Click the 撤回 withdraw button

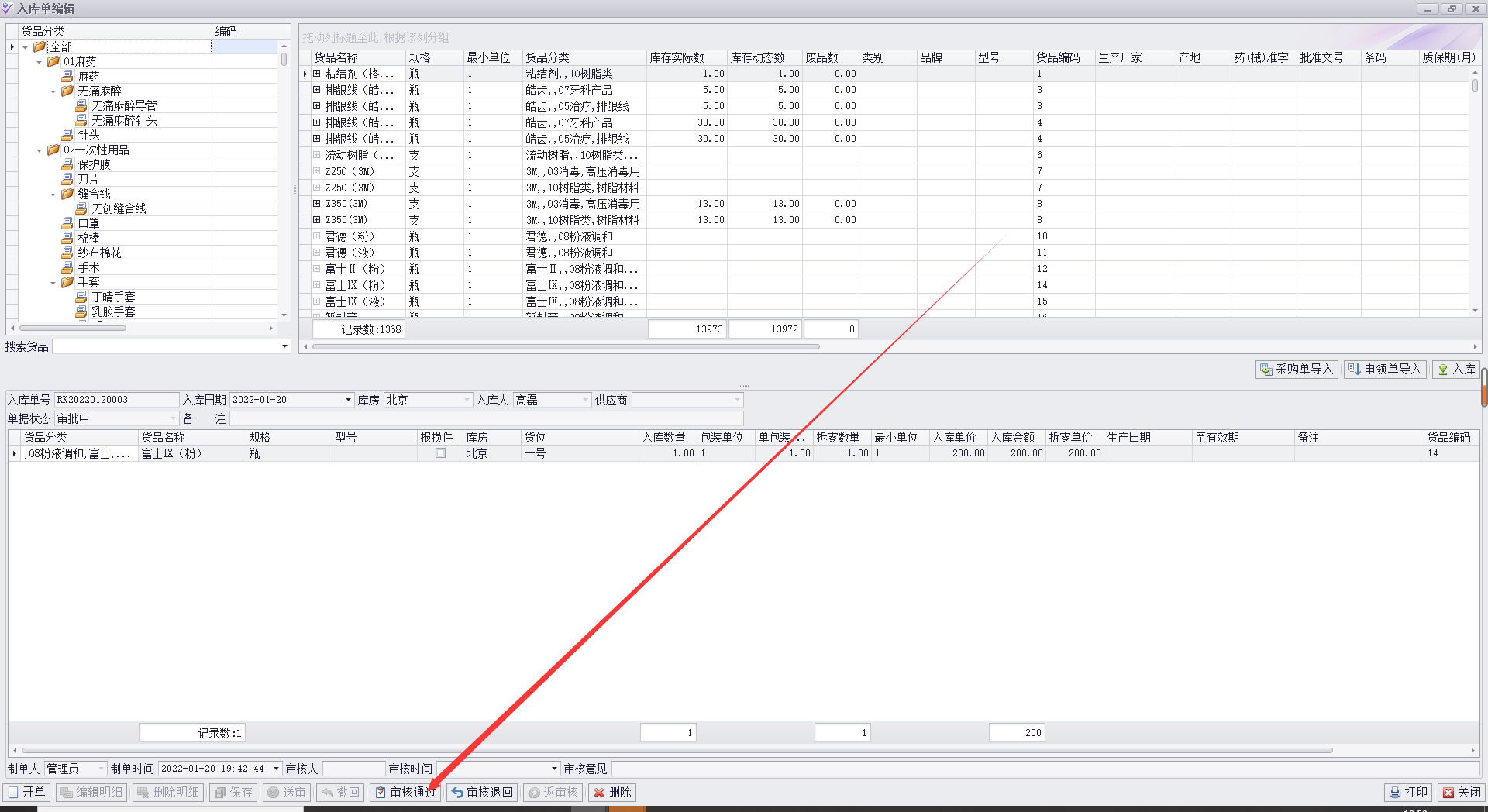340,792
